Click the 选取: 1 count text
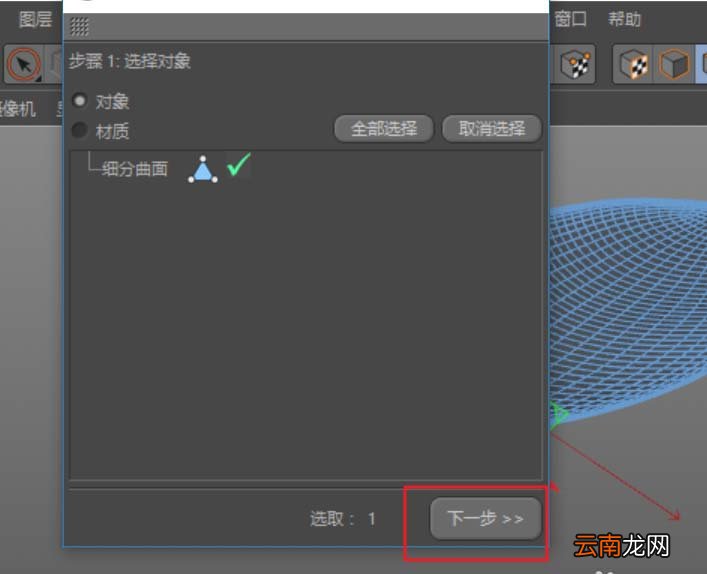The width and height of the screenshot is (707, 574). coord(343,519)
